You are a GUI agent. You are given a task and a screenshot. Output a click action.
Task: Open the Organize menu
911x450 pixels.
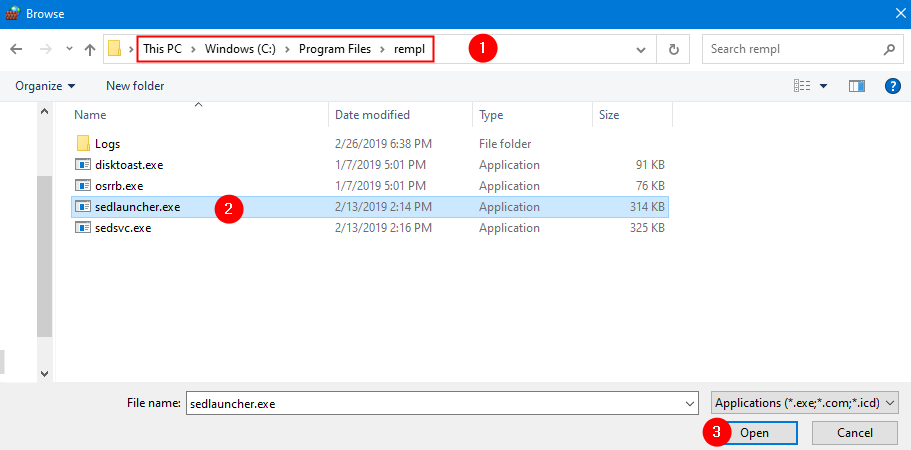[x=45, y=86]
